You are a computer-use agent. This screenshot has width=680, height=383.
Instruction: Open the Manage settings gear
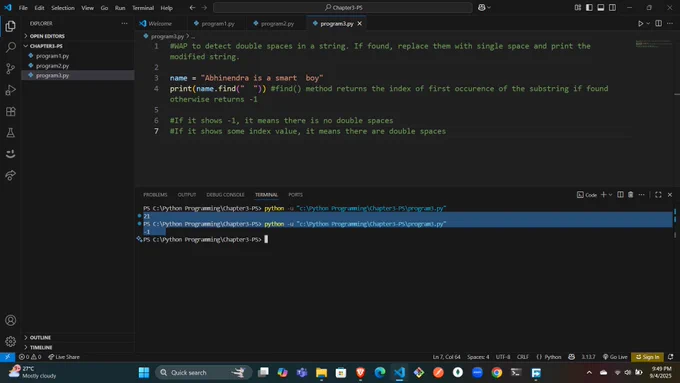coord(10,341)
